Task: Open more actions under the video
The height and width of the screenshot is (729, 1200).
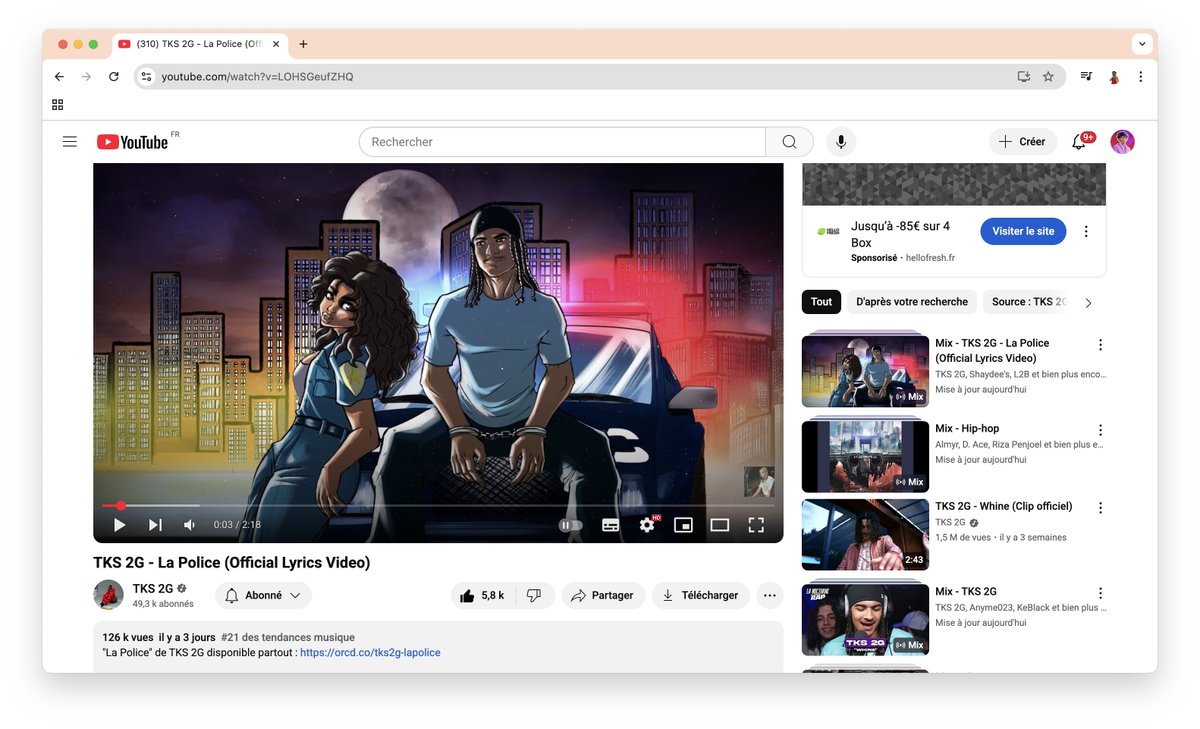Action: click(770, 596)
